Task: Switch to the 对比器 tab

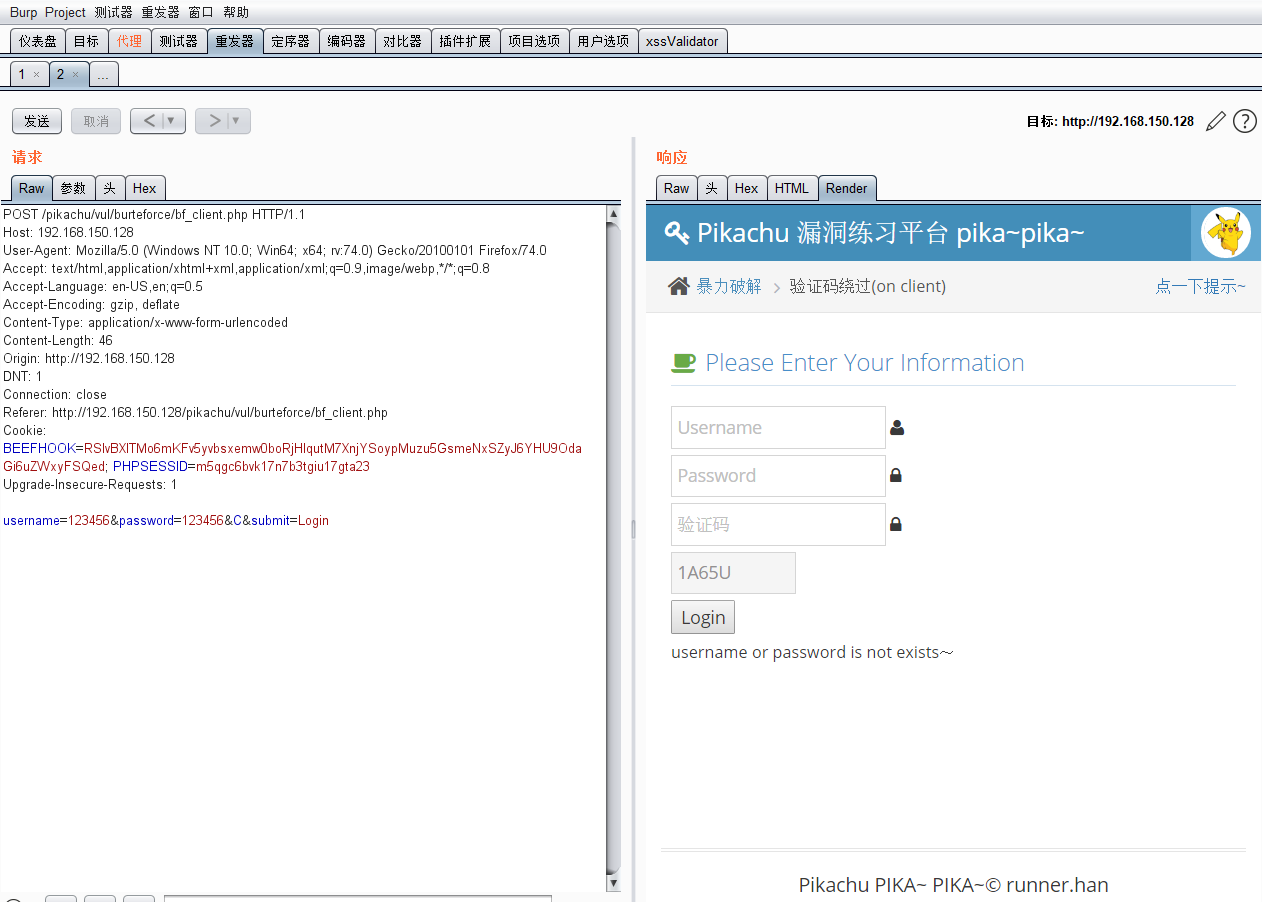Action: [403, 41]
